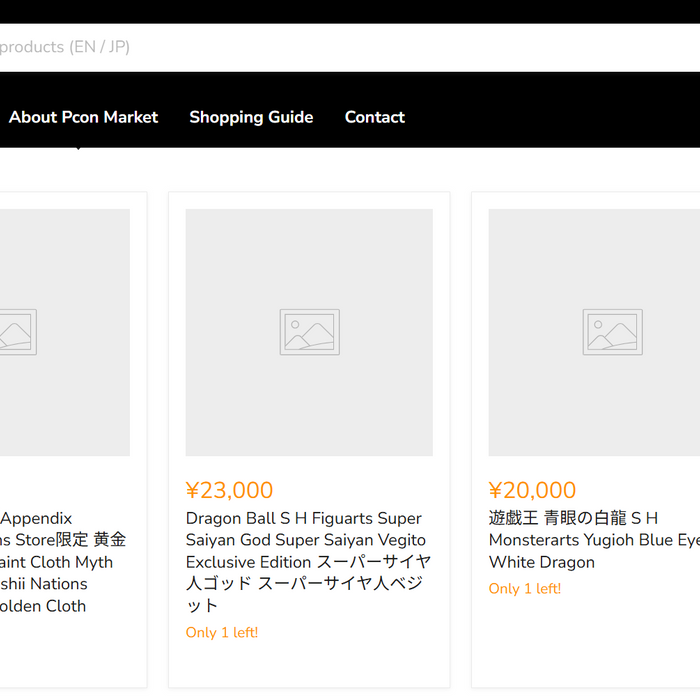Click the ¥20,000 price

(x=532, y=490)
